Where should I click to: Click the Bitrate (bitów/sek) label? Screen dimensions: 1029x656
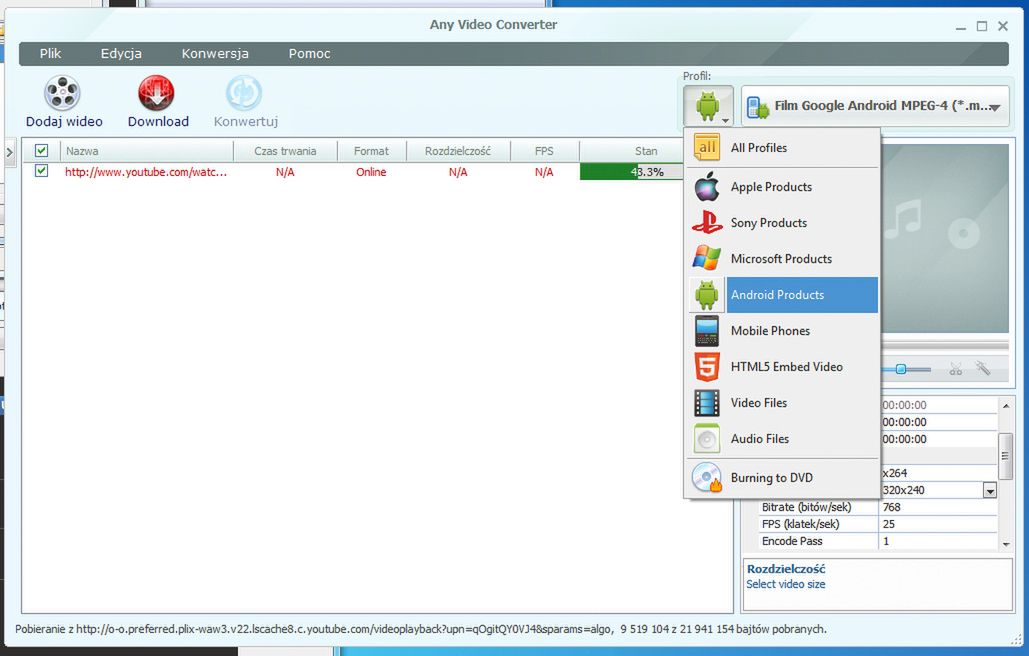807,507
